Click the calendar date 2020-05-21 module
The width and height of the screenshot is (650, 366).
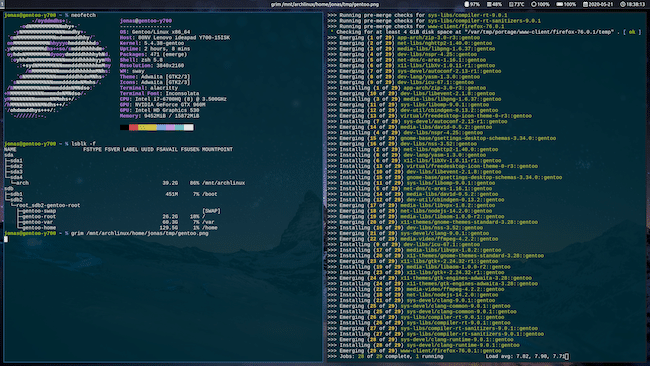pos(598,4)
